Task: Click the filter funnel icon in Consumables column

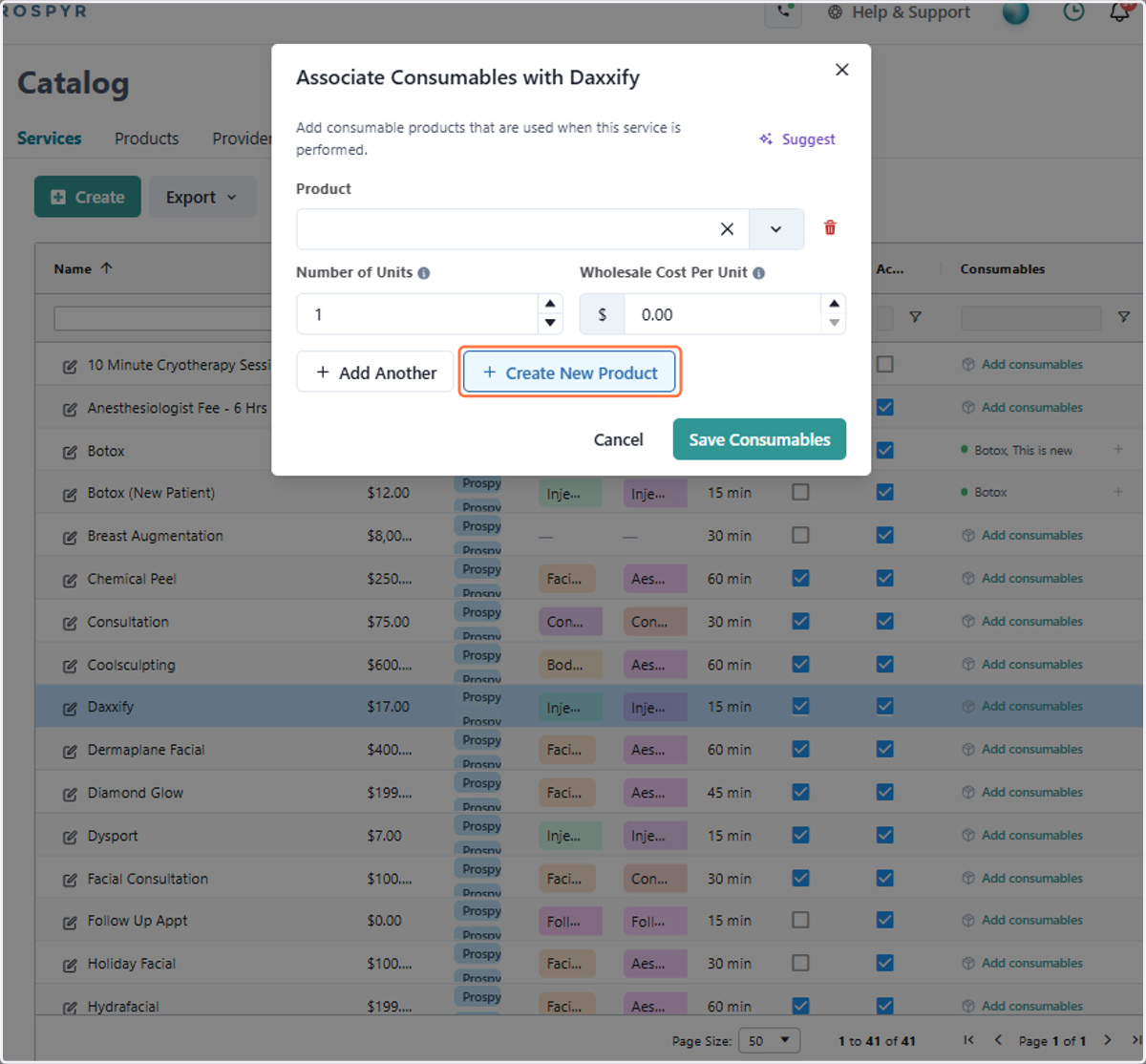Action: point(1123,317)
